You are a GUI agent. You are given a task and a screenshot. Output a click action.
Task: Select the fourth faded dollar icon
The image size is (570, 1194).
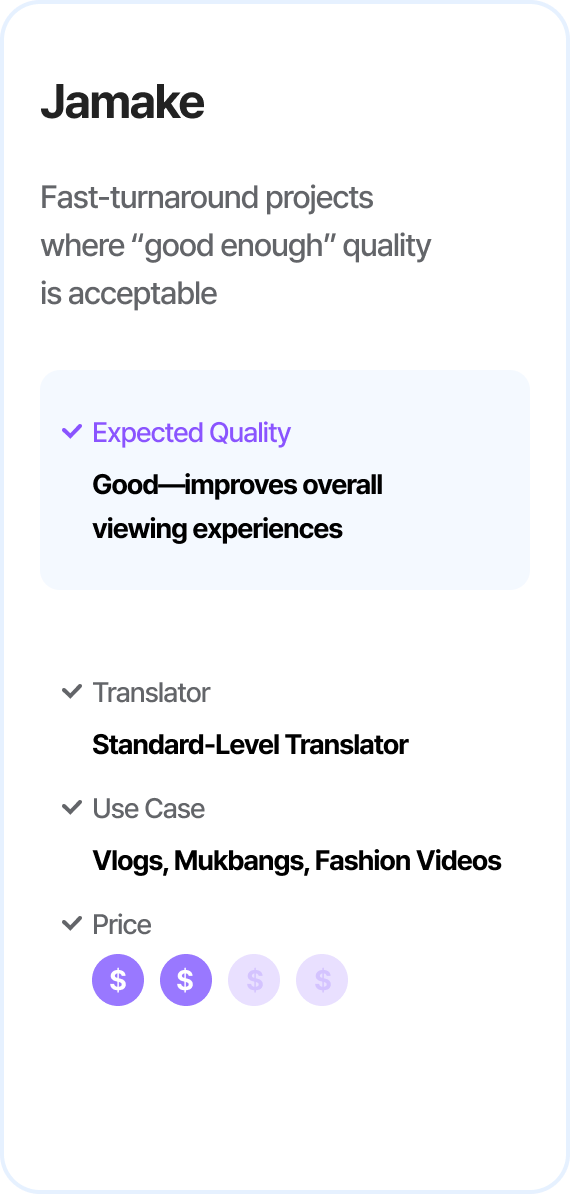tap(322, 980)
